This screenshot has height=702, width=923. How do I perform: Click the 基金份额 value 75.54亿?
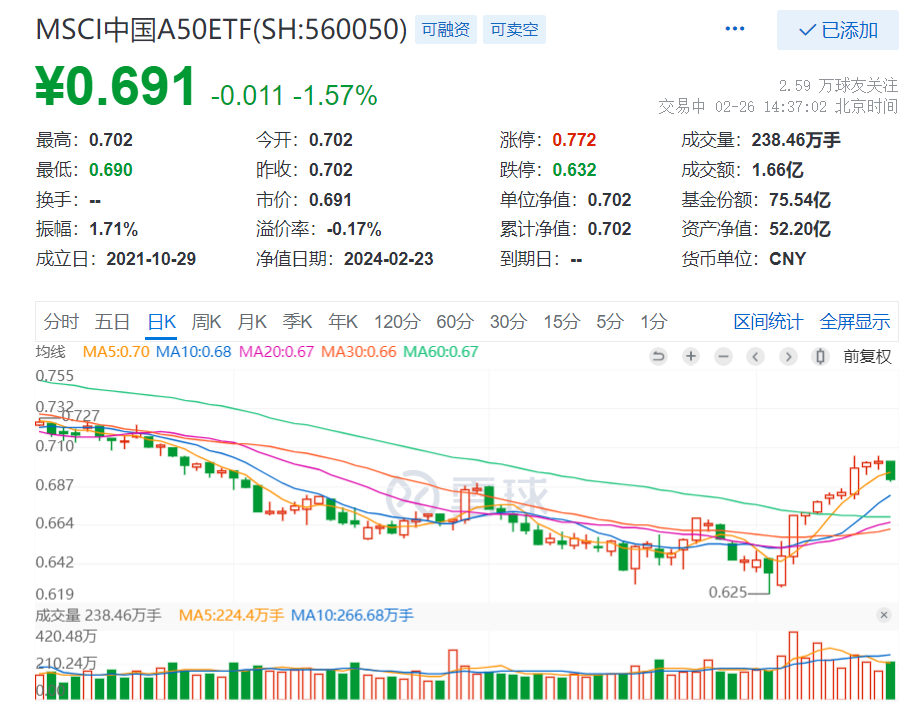pos(800,200)
